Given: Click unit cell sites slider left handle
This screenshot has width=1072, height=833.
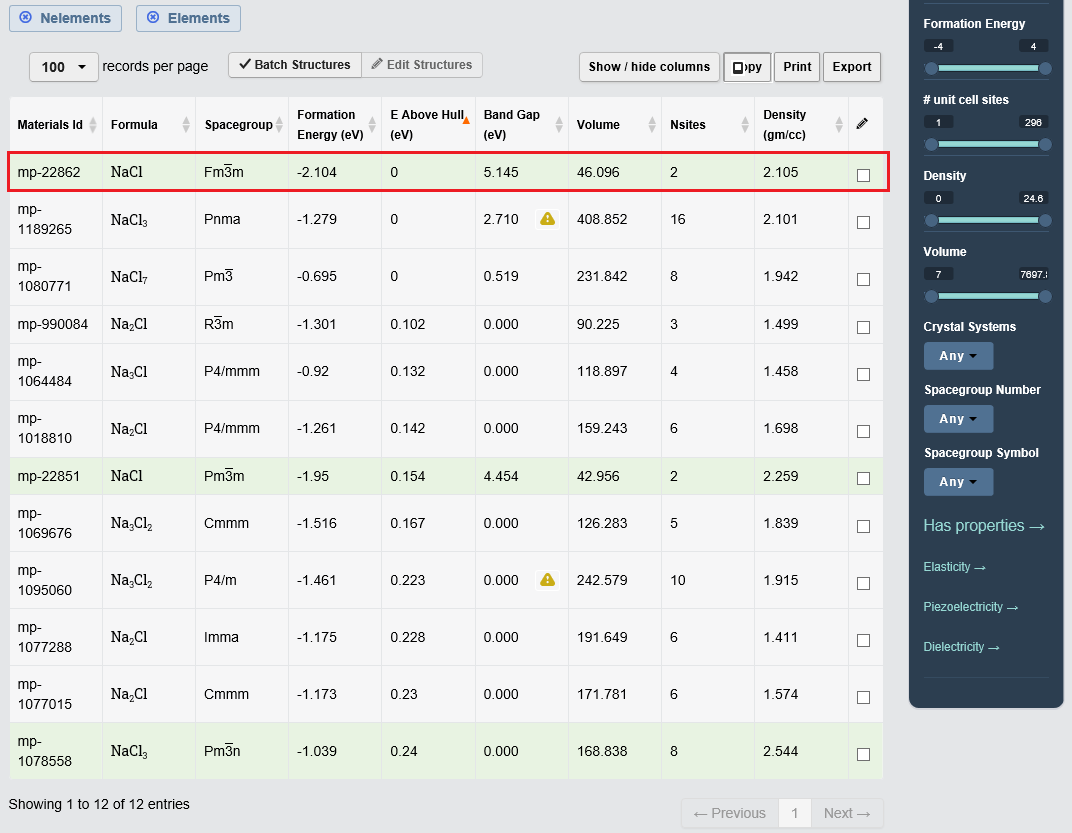Looking at the screenshot, I should (x=930, y=144).
